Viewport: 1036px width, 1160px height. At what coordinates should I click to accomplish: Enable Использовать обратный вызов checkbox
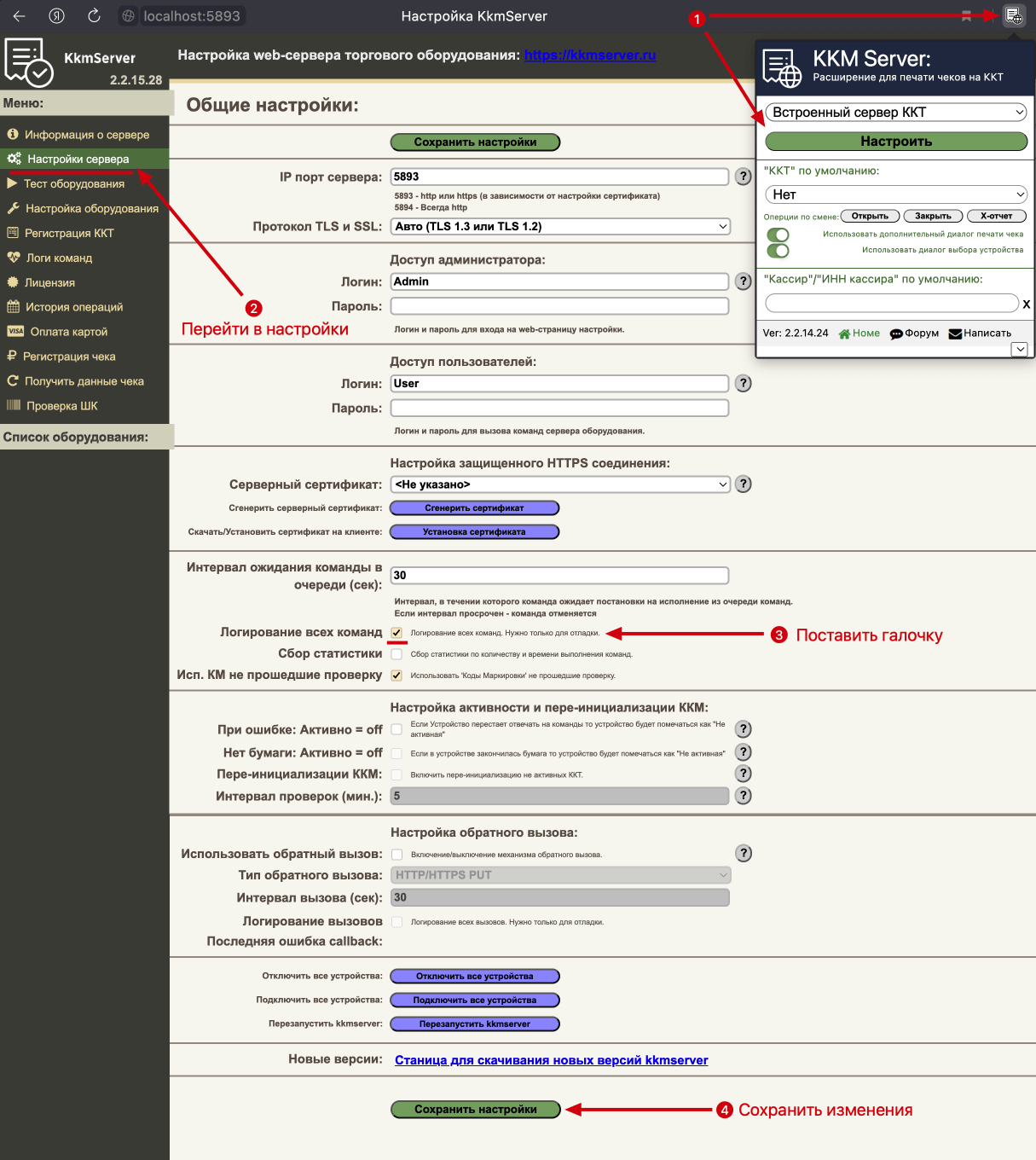point(396,855)
